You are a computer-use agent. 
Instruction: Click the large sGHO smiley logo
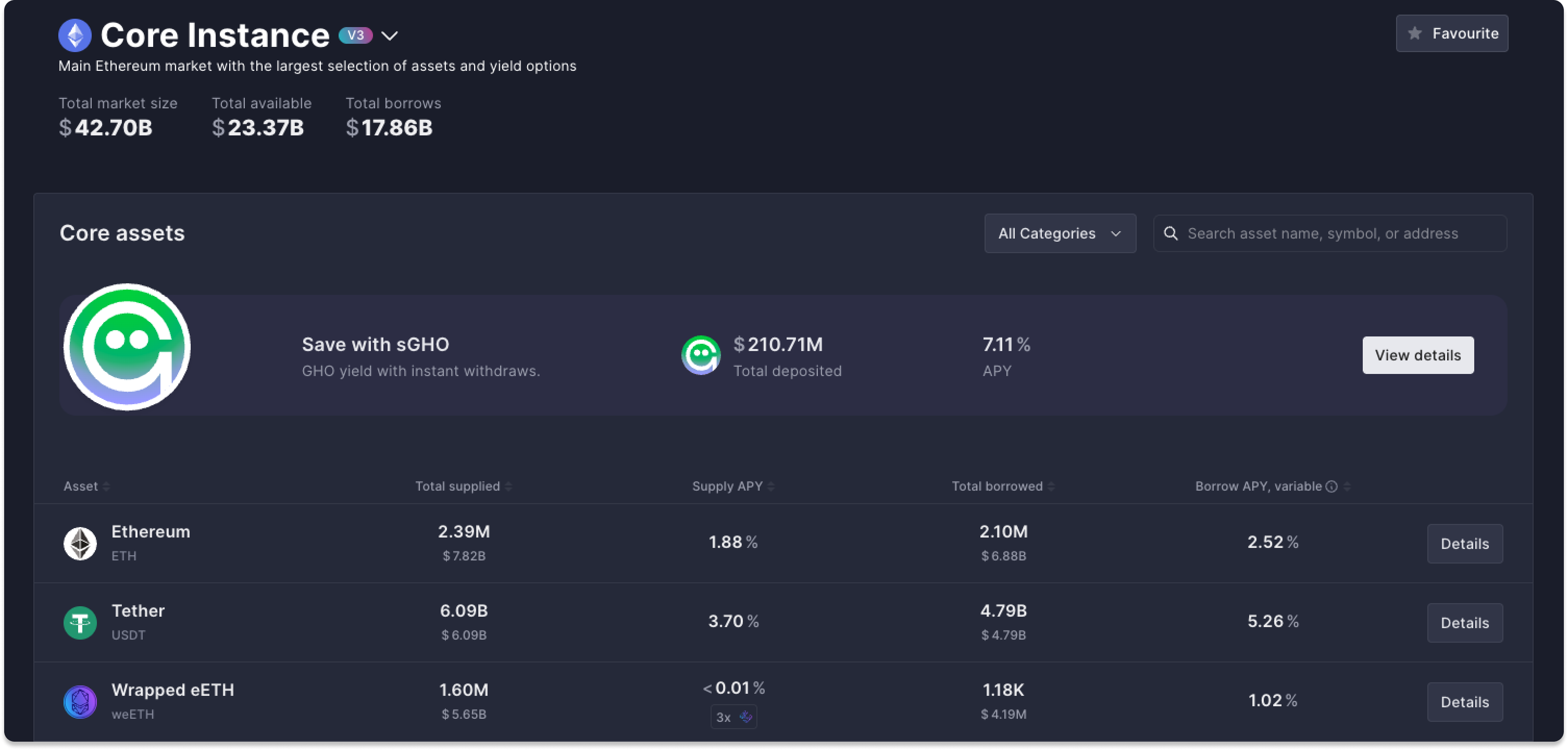click(127, 347)
